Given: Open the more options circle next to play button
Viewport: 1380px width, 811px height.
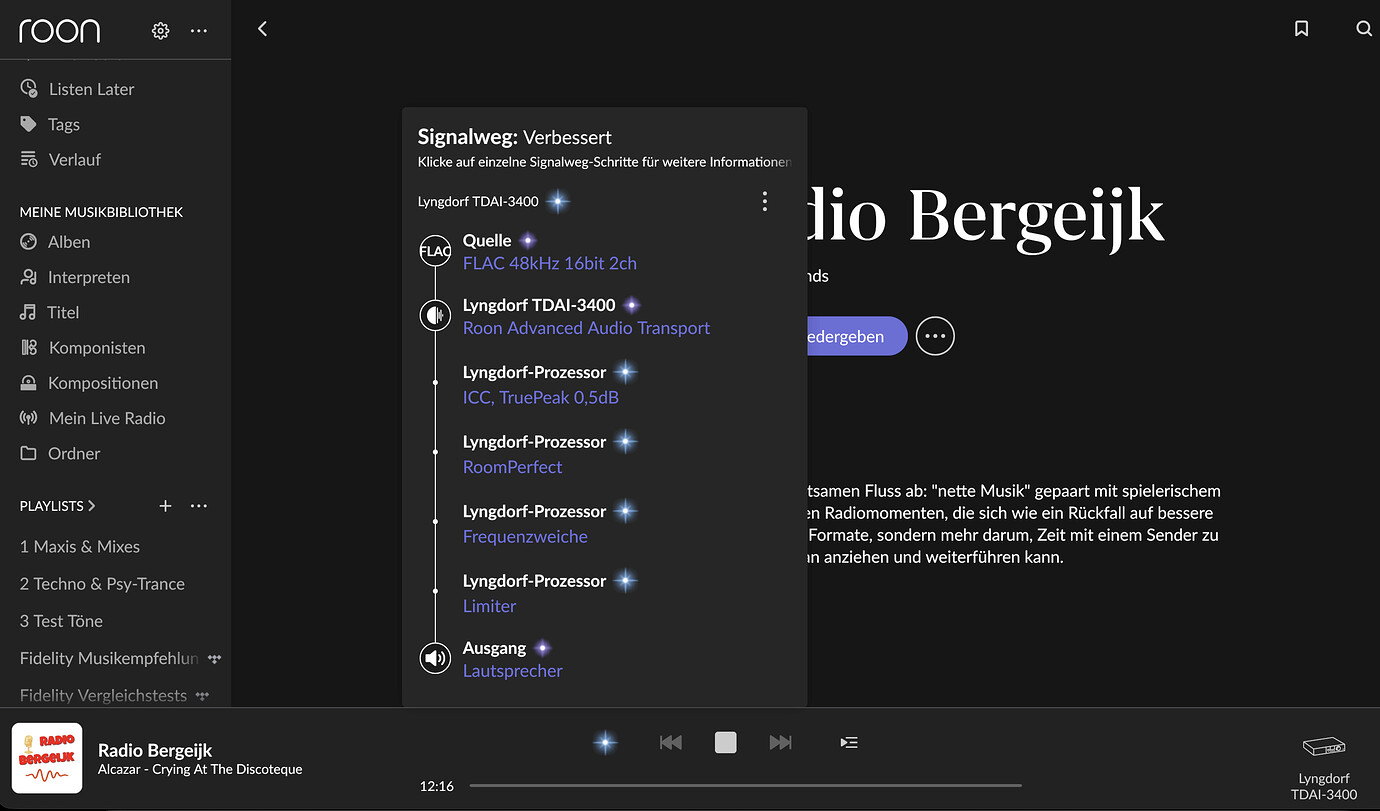Looking at the screenshot, I should coord(935,336).
